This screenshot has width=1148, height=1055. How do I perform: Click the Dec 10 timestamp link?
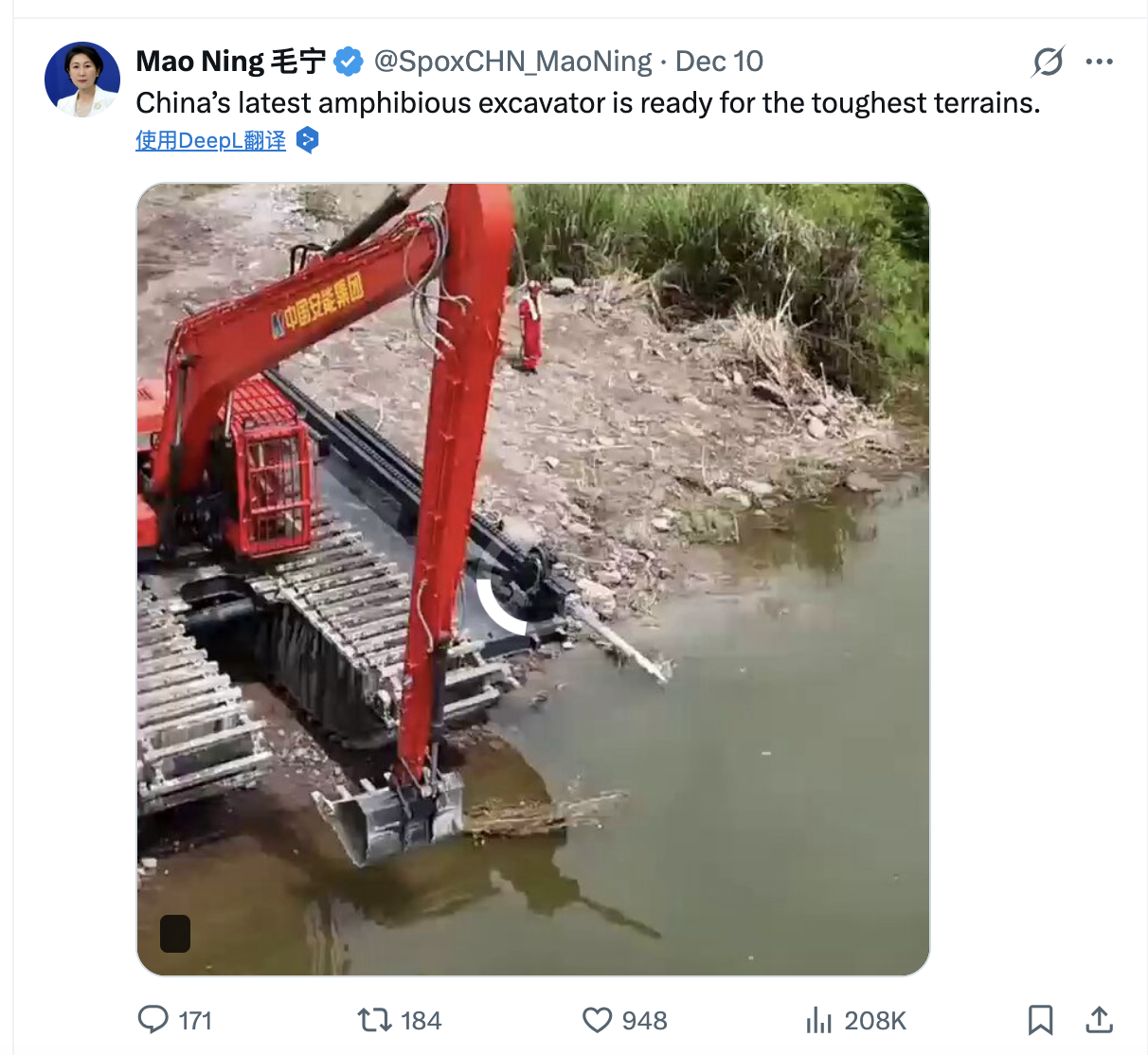click(718, 60)
